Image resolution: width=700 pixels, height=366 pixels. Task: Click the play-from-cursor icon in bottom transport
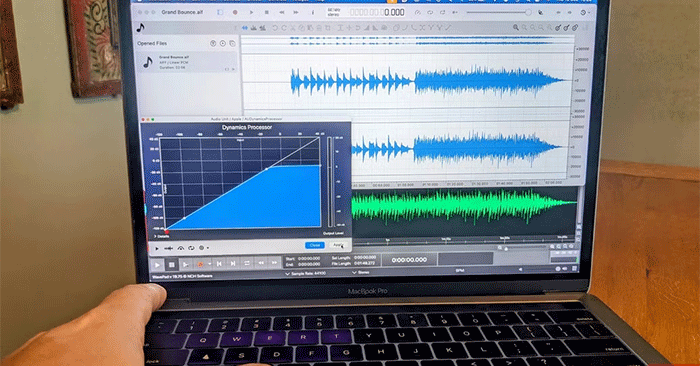pyautogui.click(x=185, y=265)
